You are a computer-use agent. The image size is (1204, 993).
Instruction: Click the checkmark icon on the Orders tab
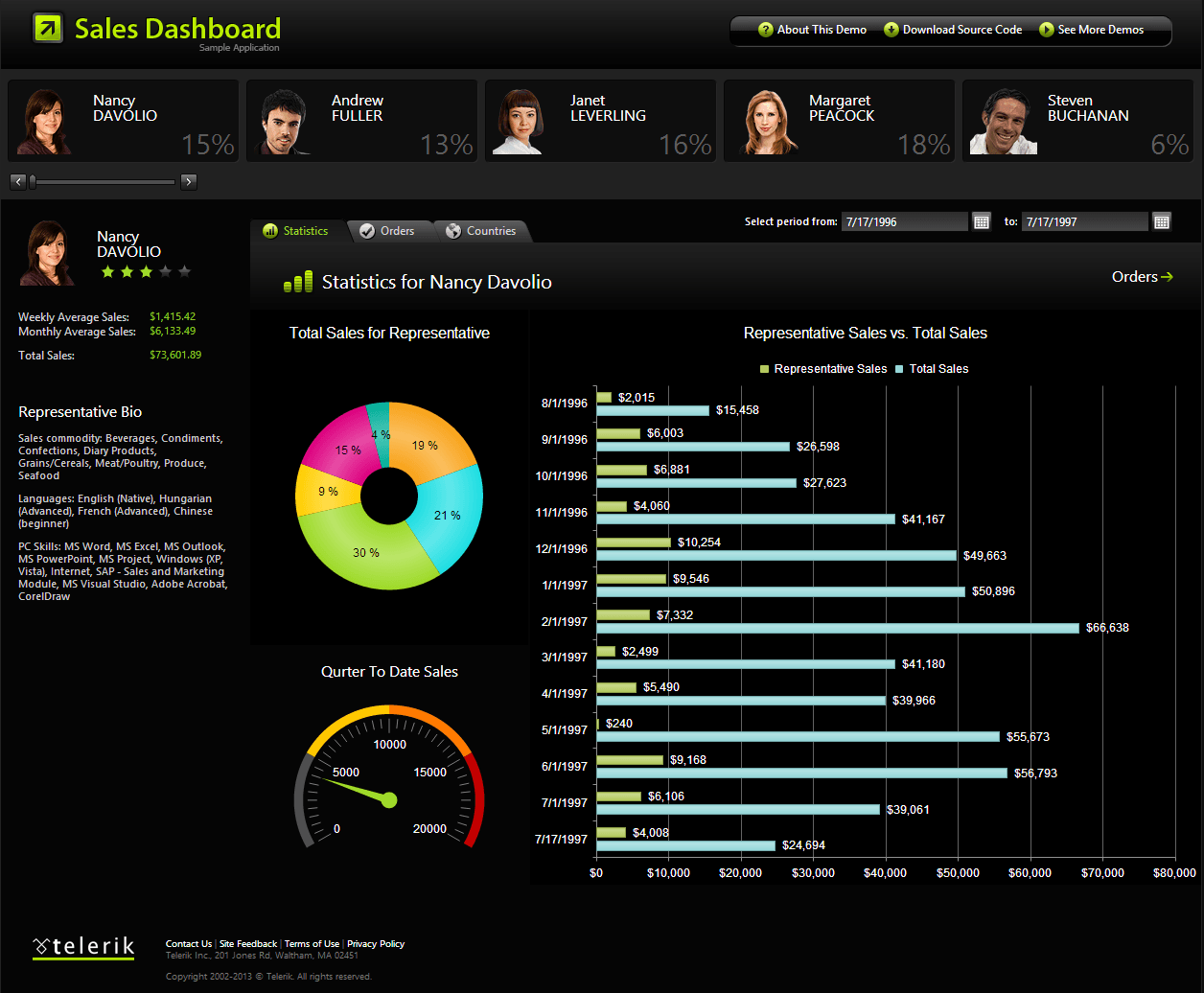pos(365,230)
